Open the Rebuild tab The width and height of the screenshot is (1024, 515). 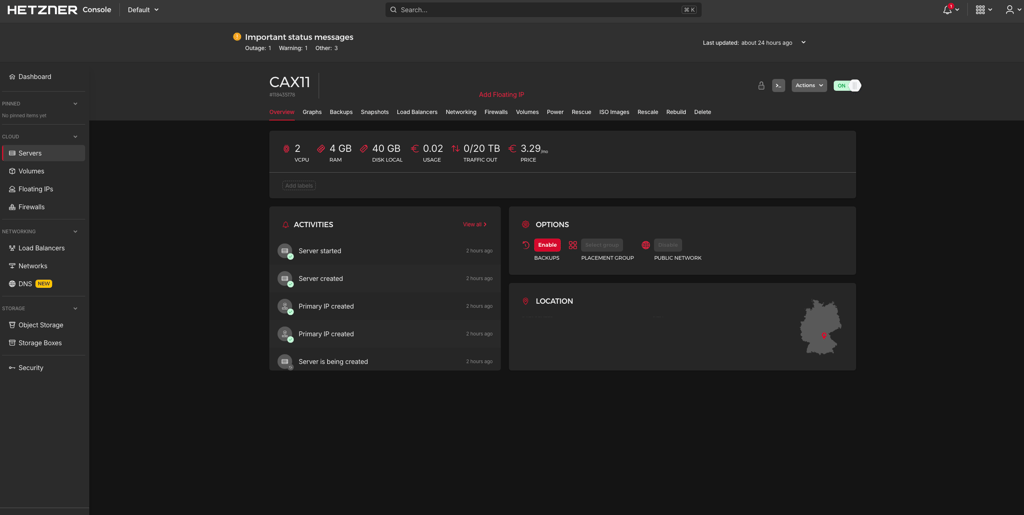pyautogui.click(x=676, y=112)
